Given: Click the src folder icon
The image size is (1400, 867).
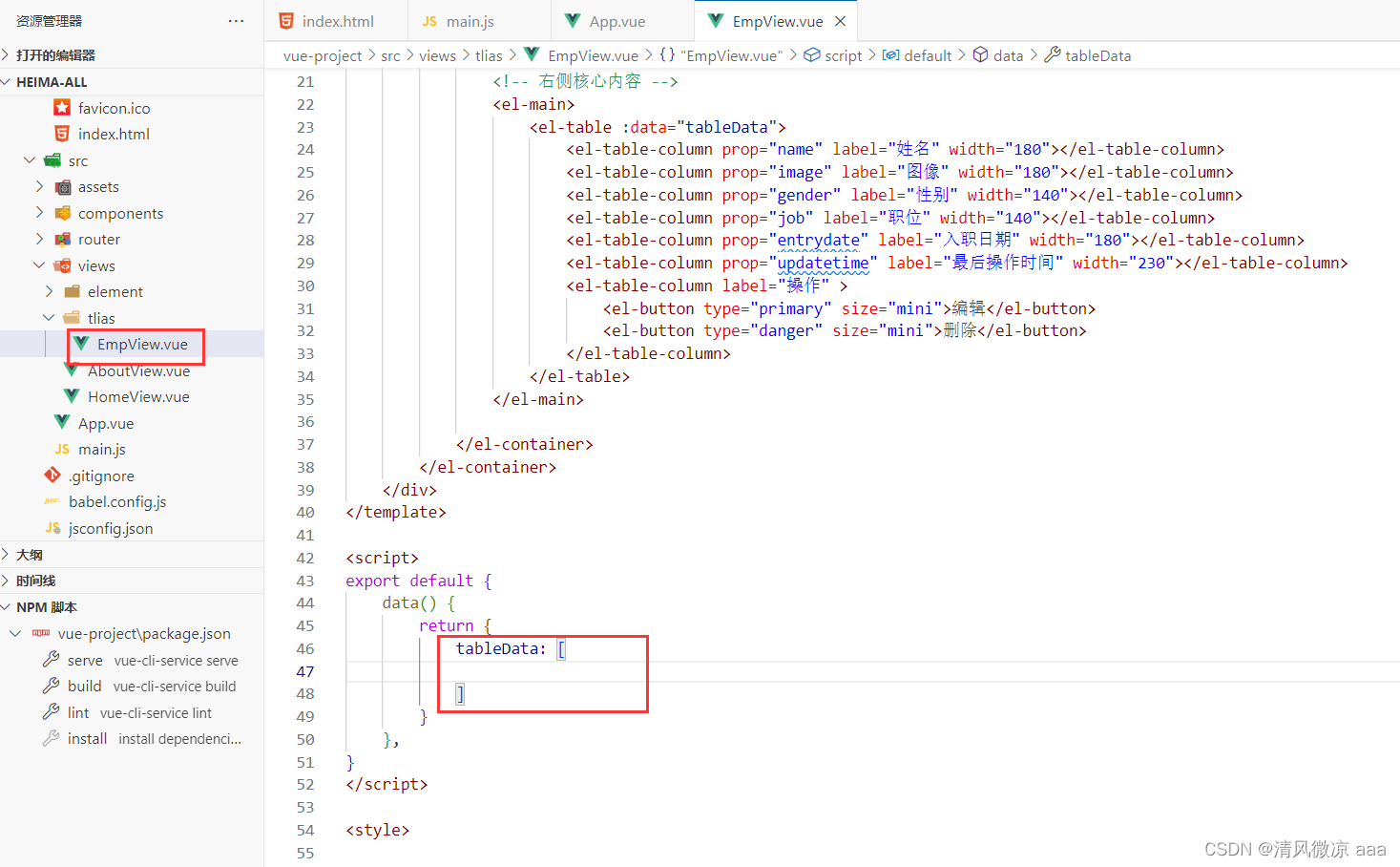Looking at the screenshot, I should pyautogui.click(x=53, y=160).
